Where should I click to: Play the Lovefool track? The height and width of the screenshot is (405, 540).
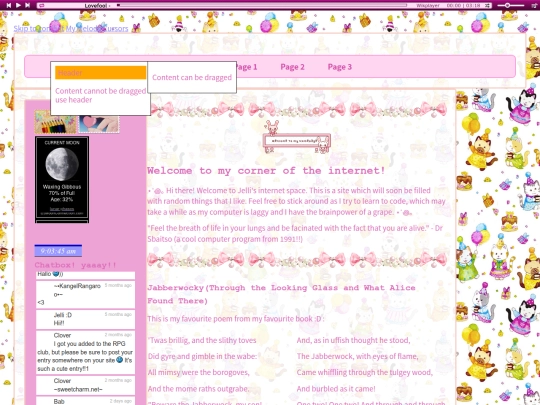[18, 5]
